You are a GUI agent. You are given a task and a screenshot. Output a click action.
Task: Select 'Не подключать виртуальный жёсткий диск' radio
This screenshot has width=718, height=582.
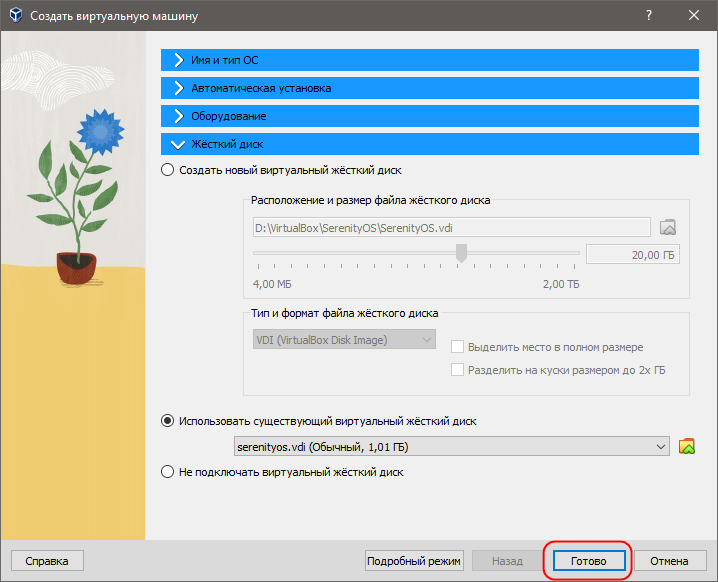click(x=168, y=472)
